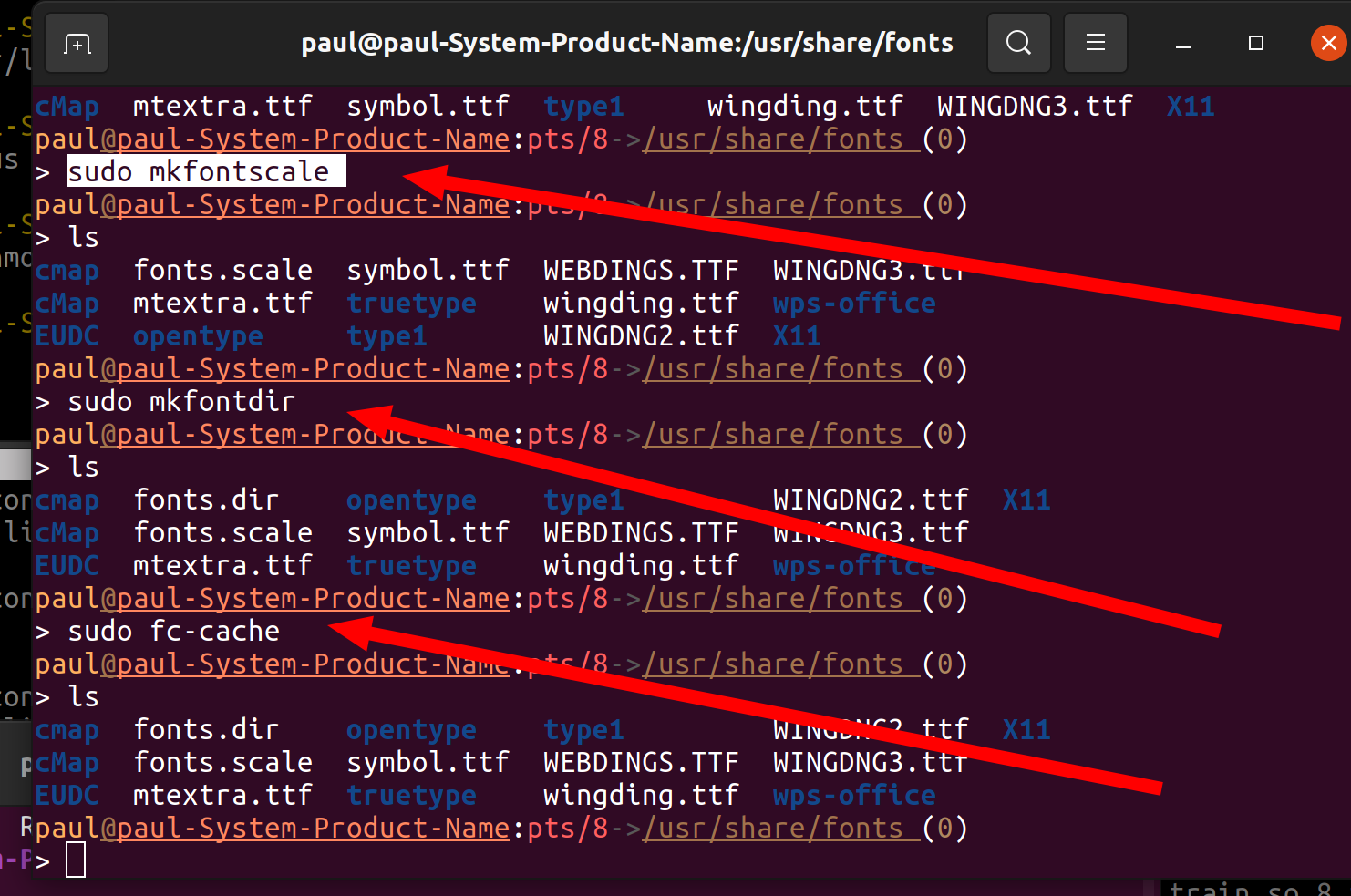Click fonts.dir in the listing after sudo fc-cache
The image size is (1351, 896).
pos(206,730)
